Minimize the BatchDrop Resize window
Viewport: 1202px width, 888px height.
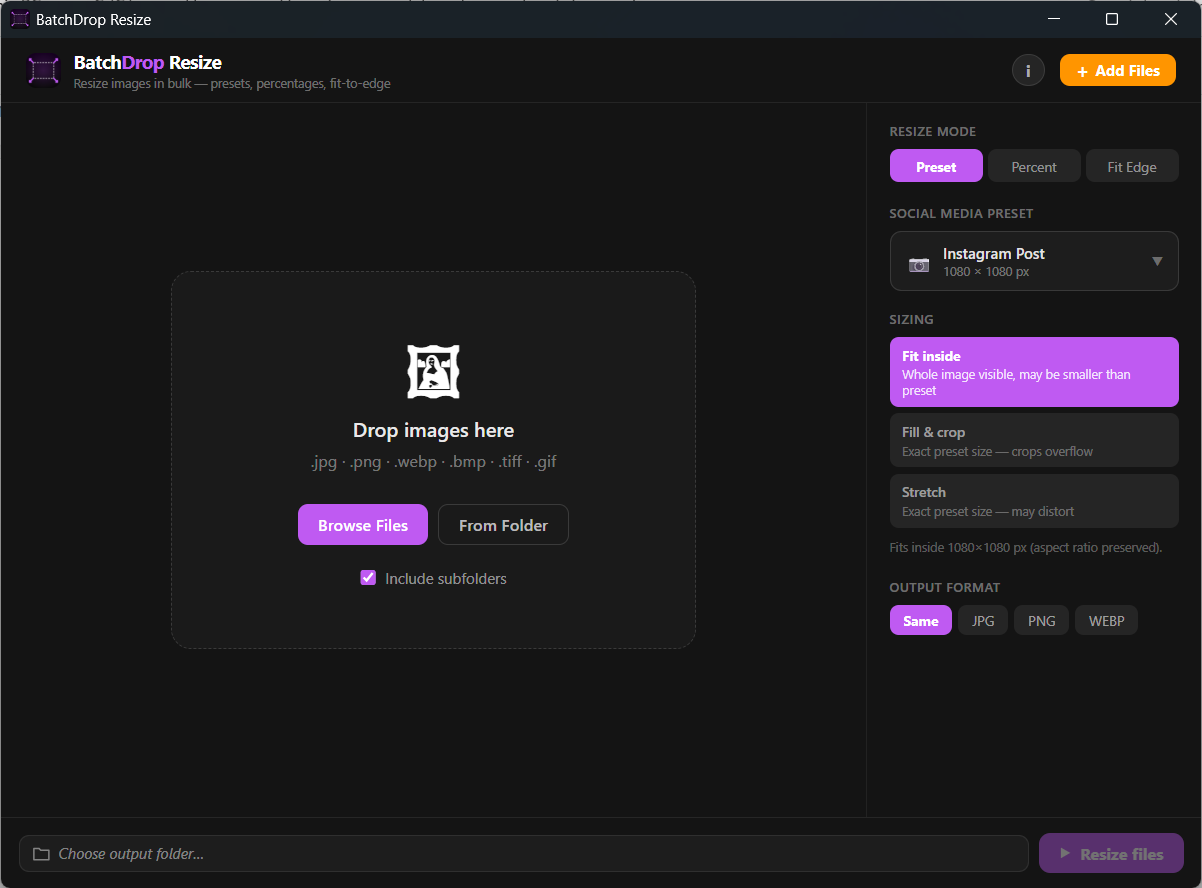[1053, 19]
